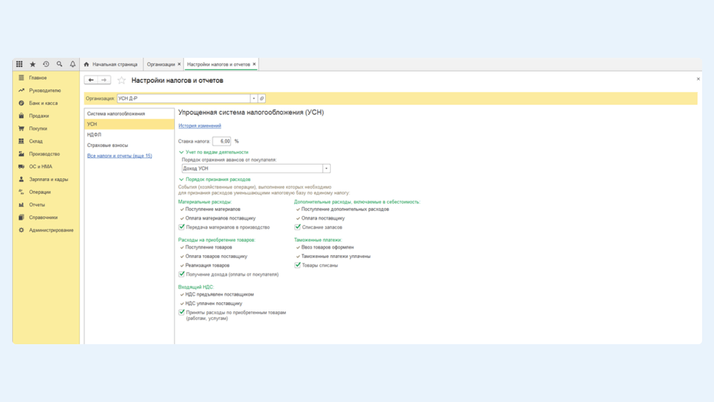Image resolution: width=714 pixels, height=402 pixels.
Task: Click Оплата товаров поставщику item
Action: (x=216, y=256)
